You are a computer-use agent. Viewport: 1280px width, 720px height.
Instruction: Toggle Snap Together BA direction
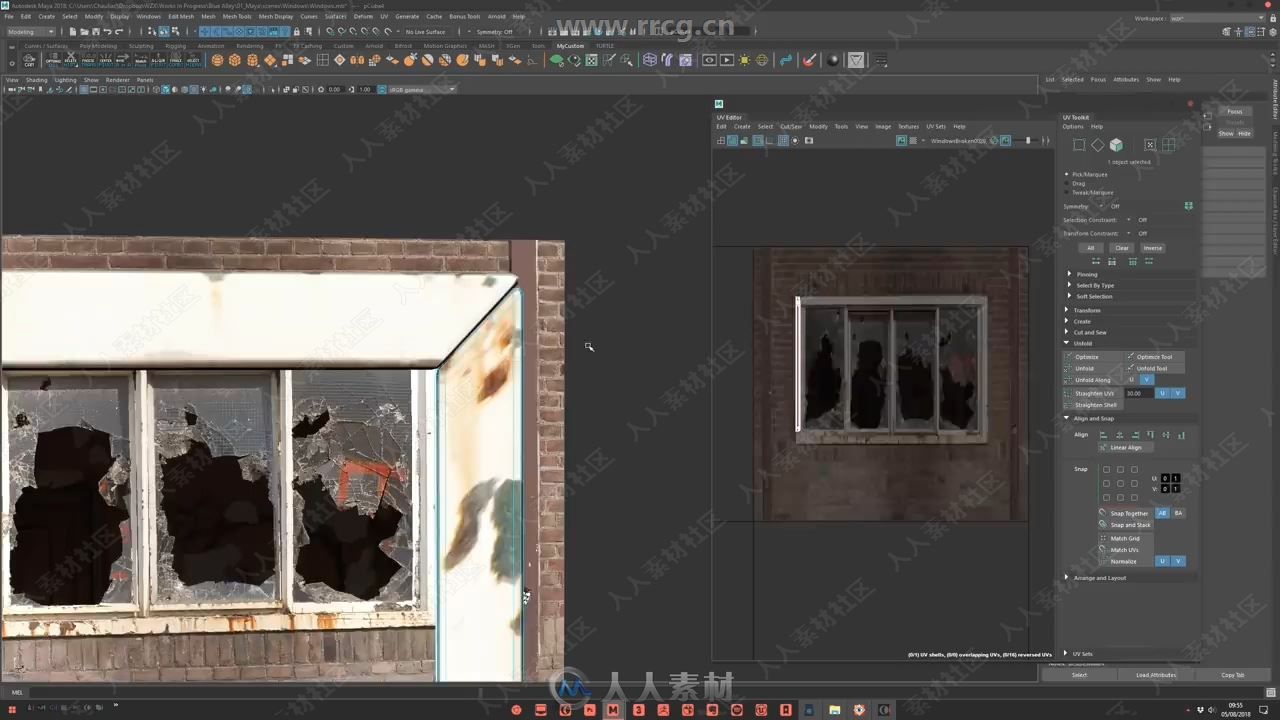pyautogui.click(x=1178, y=513)
